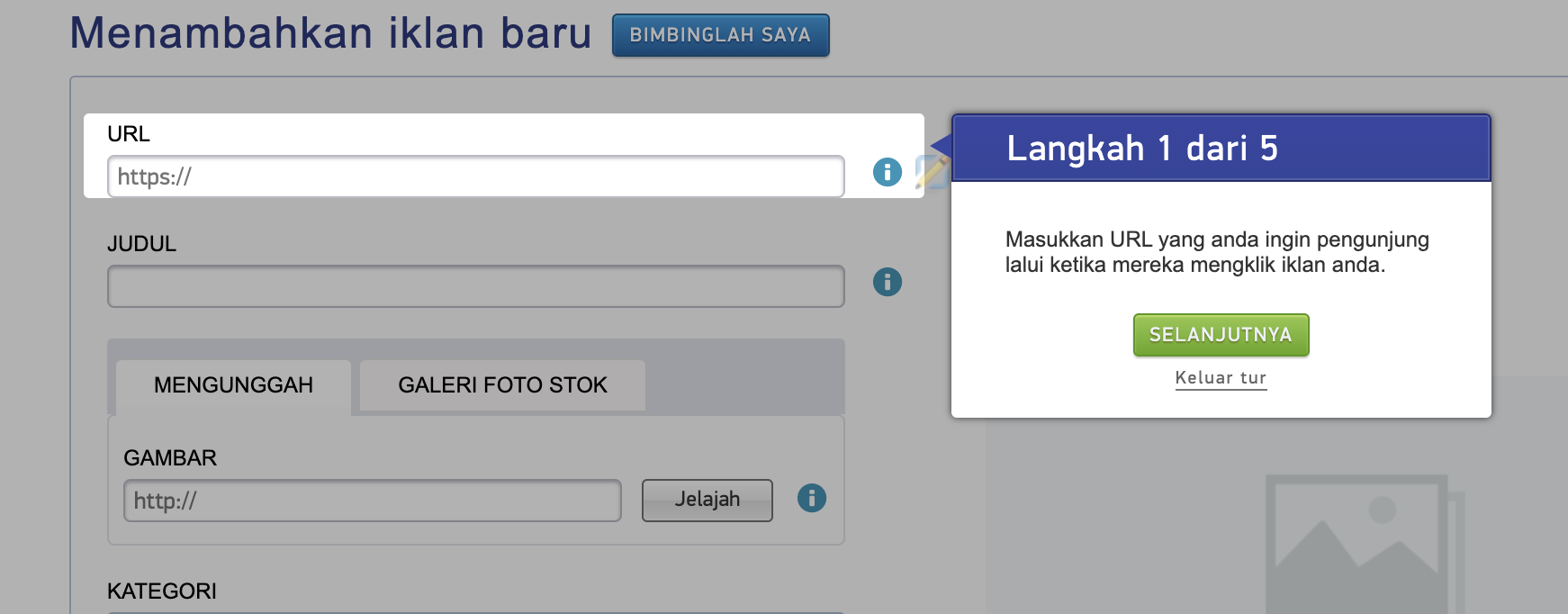Click into the JUDUL text field
The width and height of the screenshot is (1568, 614).
pos(475,286)
